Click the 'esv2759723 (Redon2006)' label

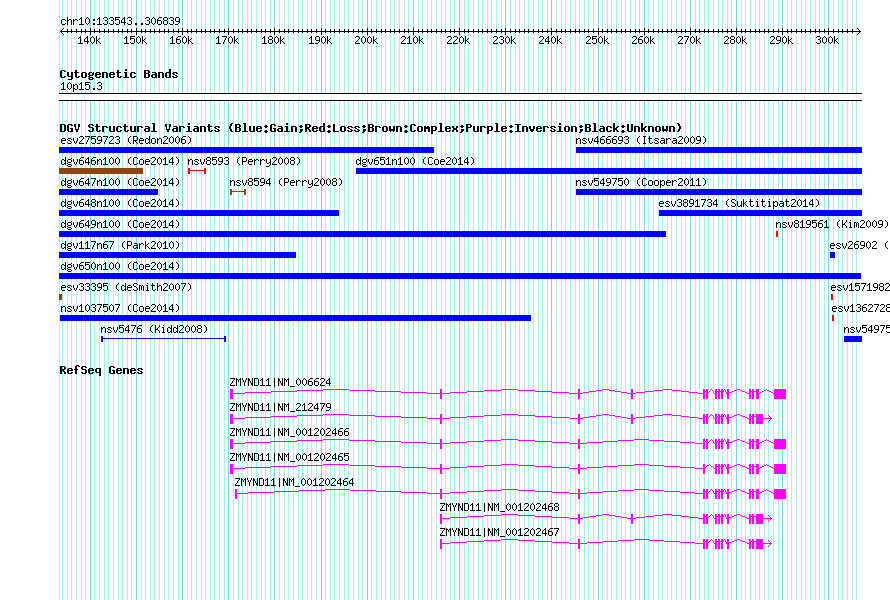click(126, 140)
